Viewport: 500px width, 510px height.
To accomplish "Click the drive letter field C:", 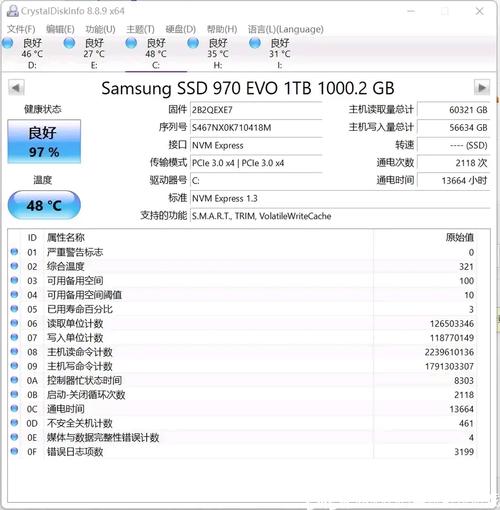I will coord(256,181).
